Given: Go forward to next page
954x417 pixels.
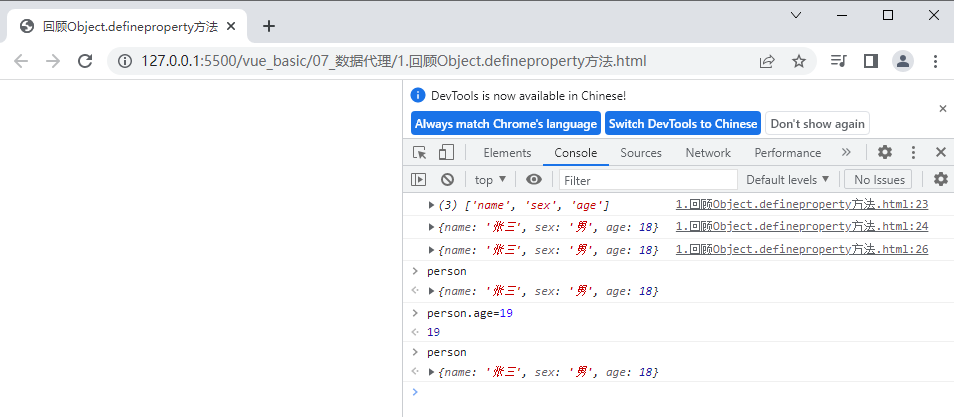Looking at the screenshot, I should (54, 61).
